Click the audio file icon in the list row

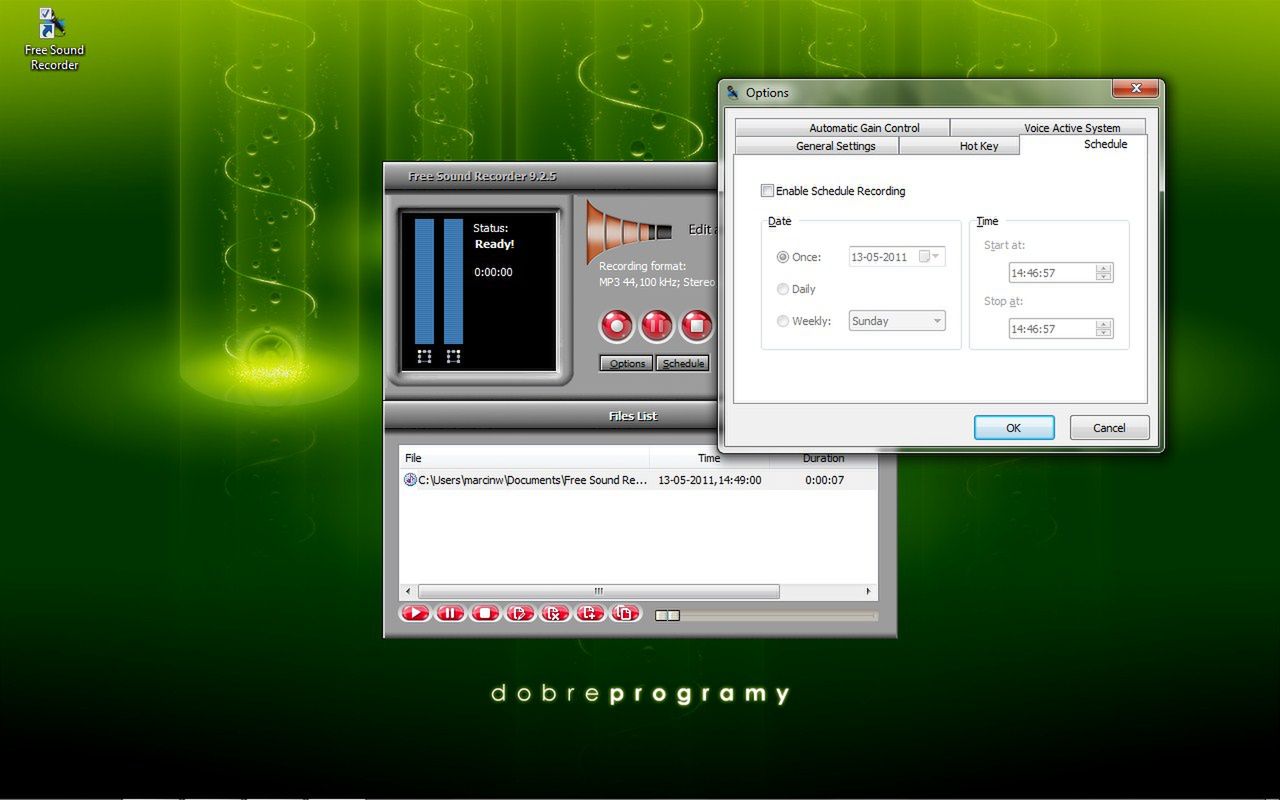(410, 480)
